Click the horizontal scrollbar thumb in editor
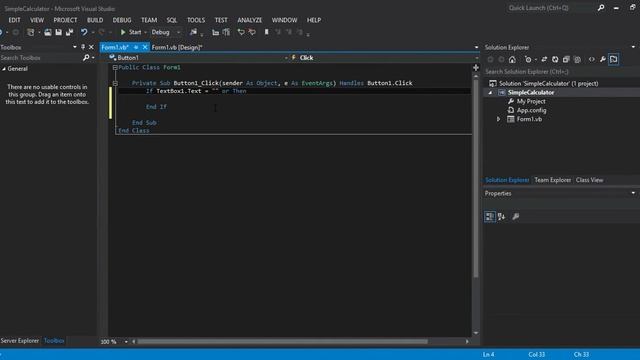 point(282,342)
